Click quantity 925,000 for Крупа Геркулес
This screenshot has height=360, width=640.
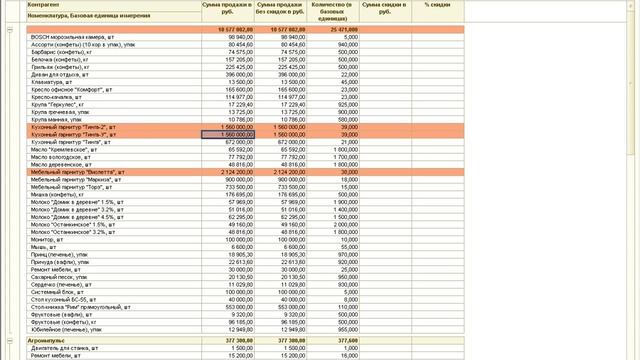pyautogui.click(x=333, y=104)
